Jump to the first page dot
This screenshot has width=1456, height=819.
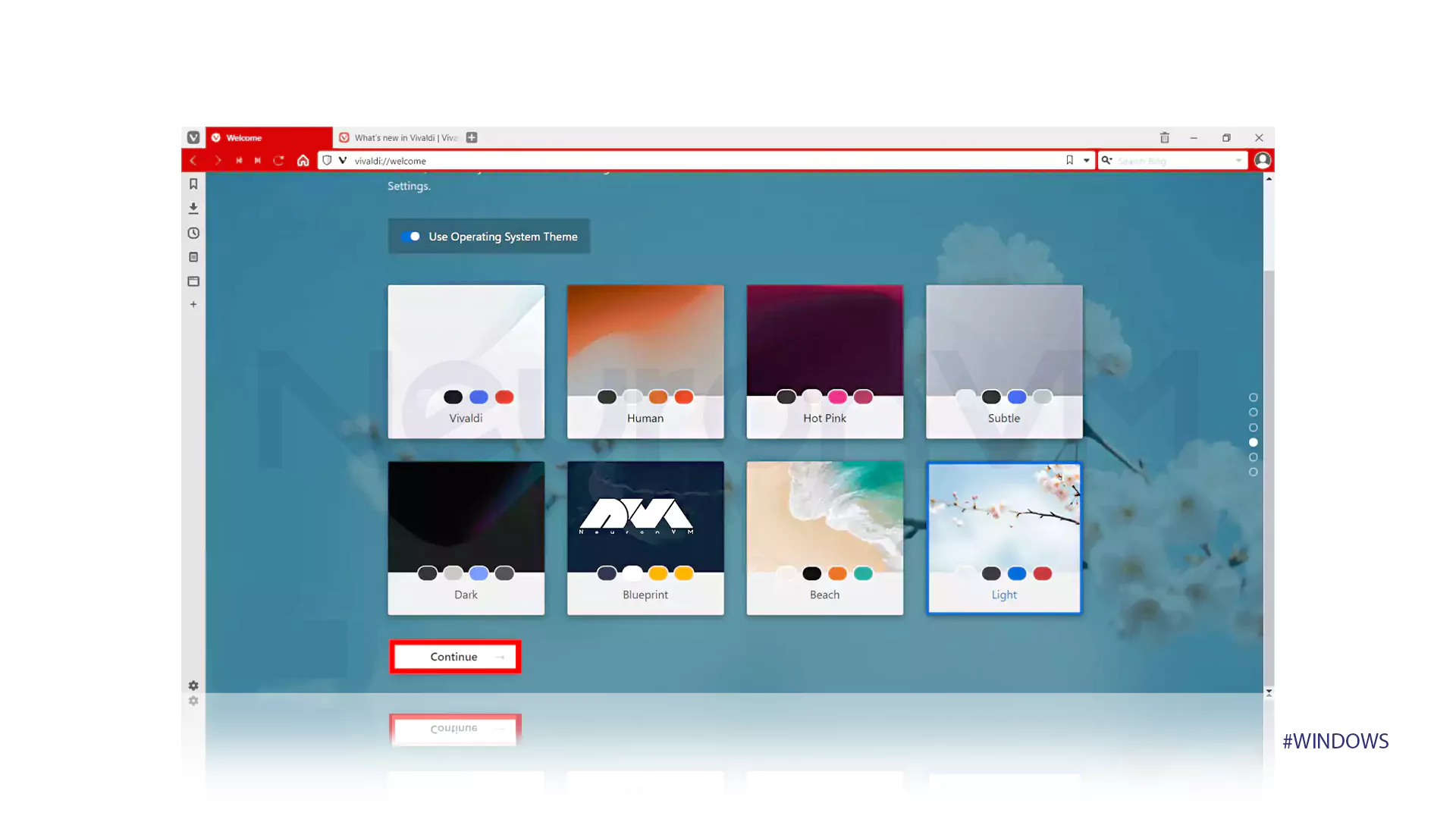[x=1253, y=397]
